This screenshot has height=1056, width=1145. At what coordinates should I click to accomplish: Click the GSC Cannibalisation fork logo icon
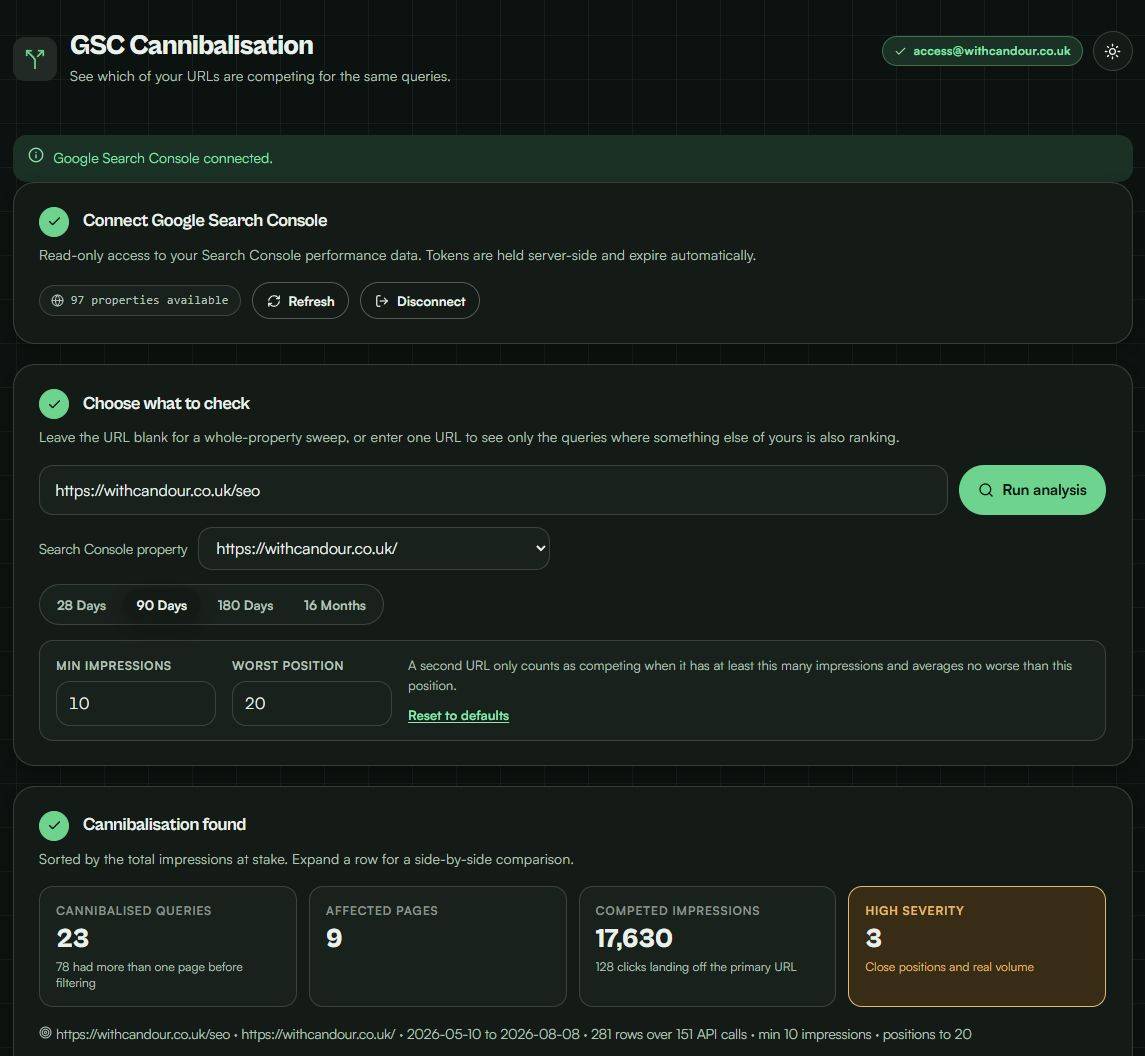35,59
